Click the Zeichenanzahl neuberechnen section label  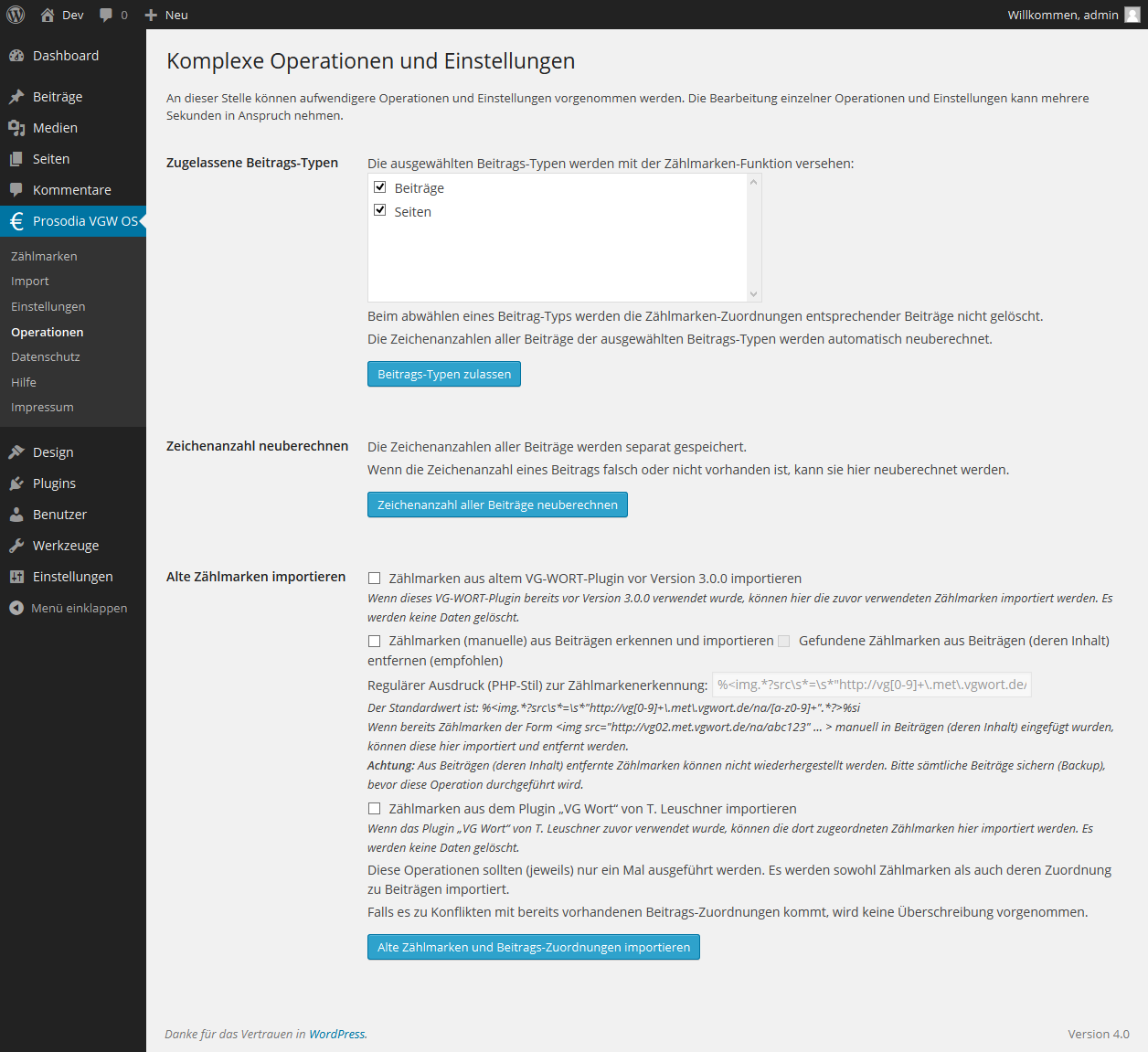(x=257, y=446)
